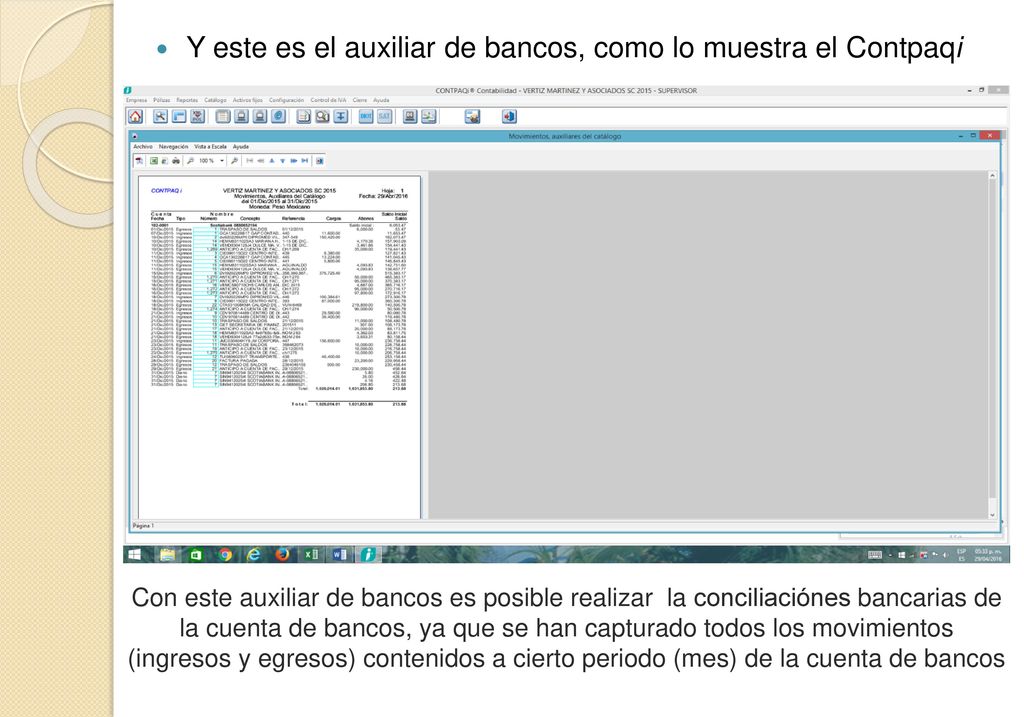Open the Control de IVA menu
This screenshot has width=1024, height=717.
tap(328, 100)
